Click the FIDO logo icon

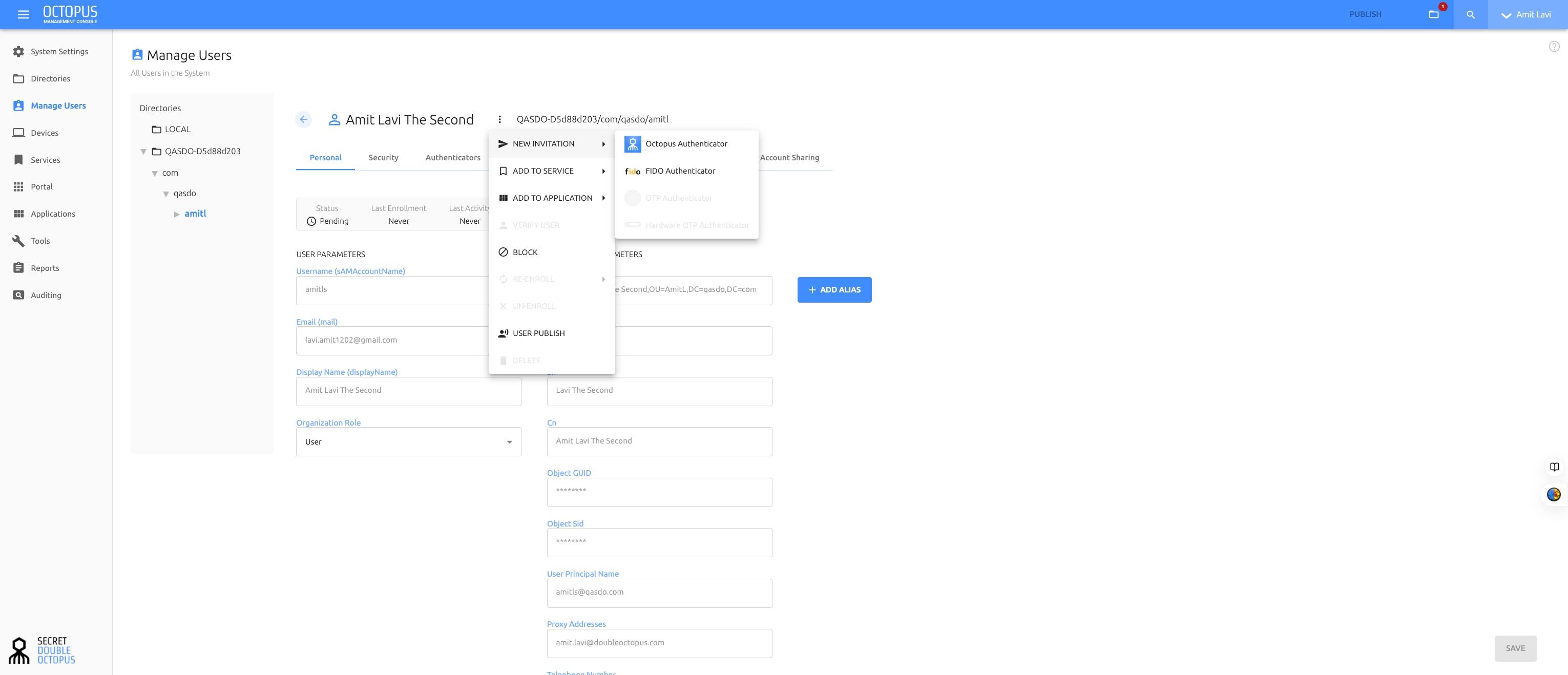[x=633, y=172]
